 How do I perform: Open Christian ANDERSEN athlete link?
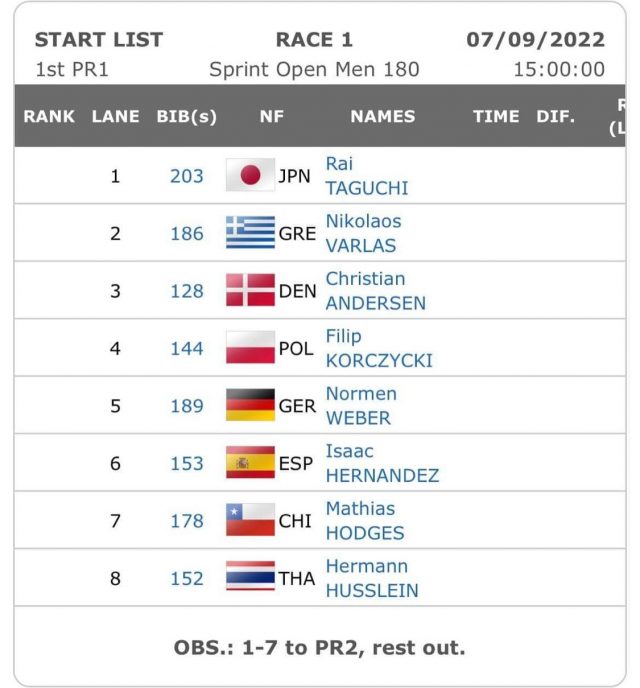pyautogui.click(x=375, y=291)
